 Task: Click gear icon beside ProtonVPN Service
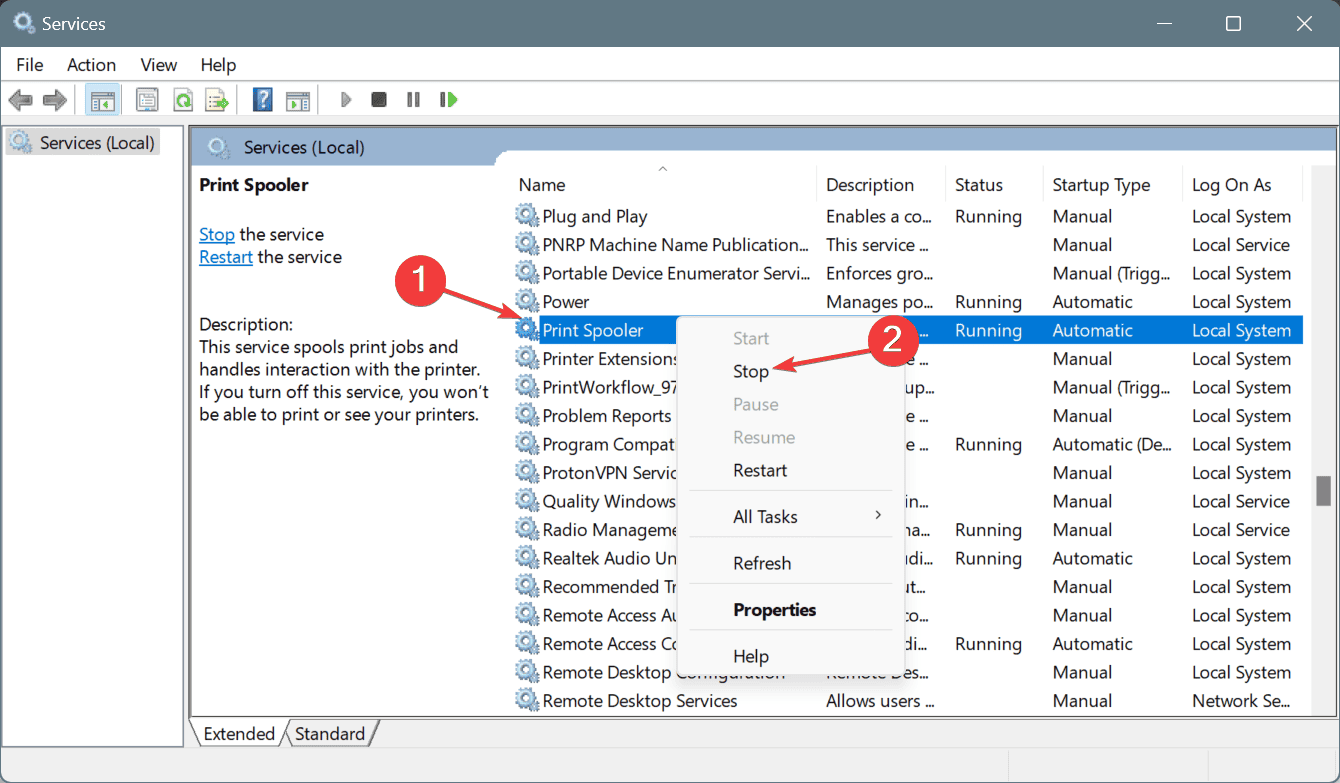527,472
